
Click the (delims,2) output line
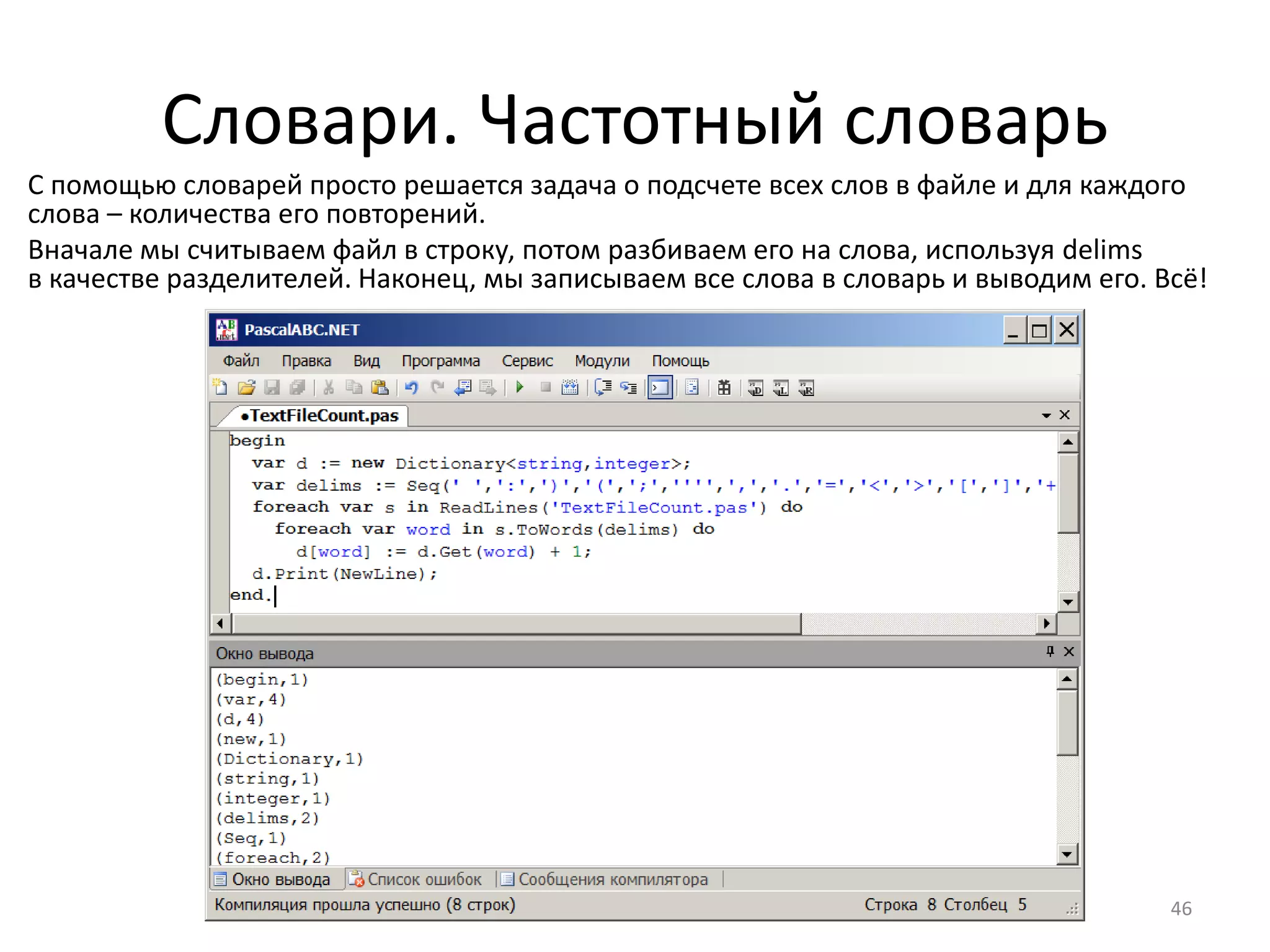pyautogui.click(x=267, y=819)
